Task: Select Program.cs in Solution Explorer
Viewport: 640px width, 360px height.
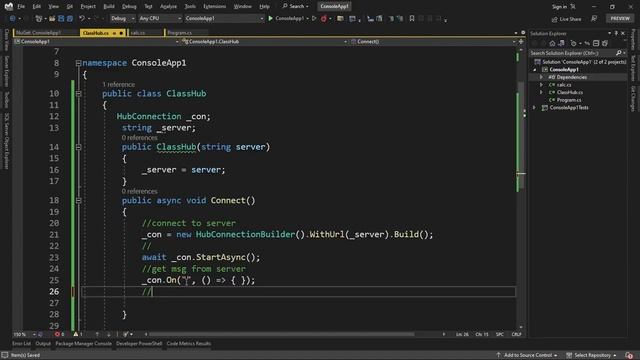Action: coord(569,100)
